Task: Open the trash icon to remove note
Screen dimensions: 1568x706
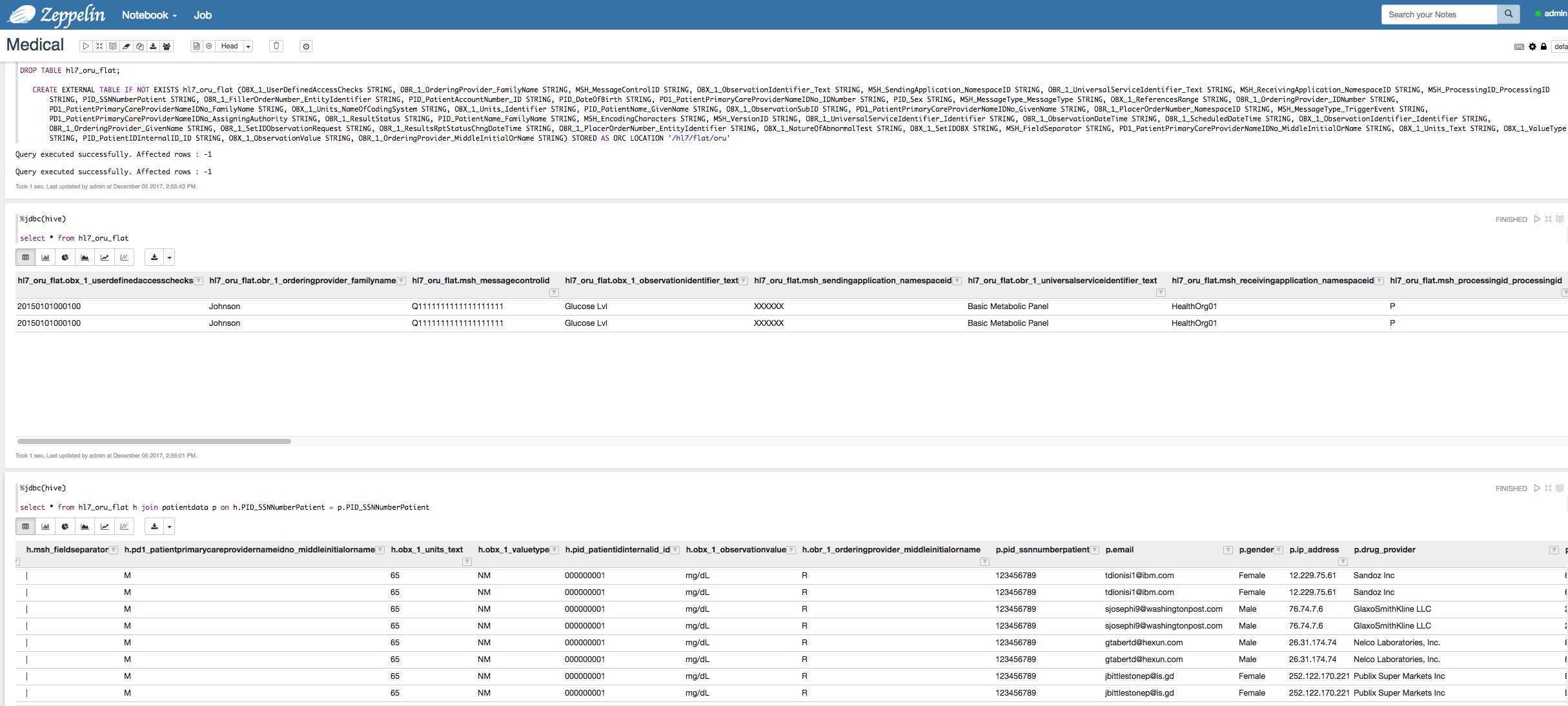Action: pos(276,46)
